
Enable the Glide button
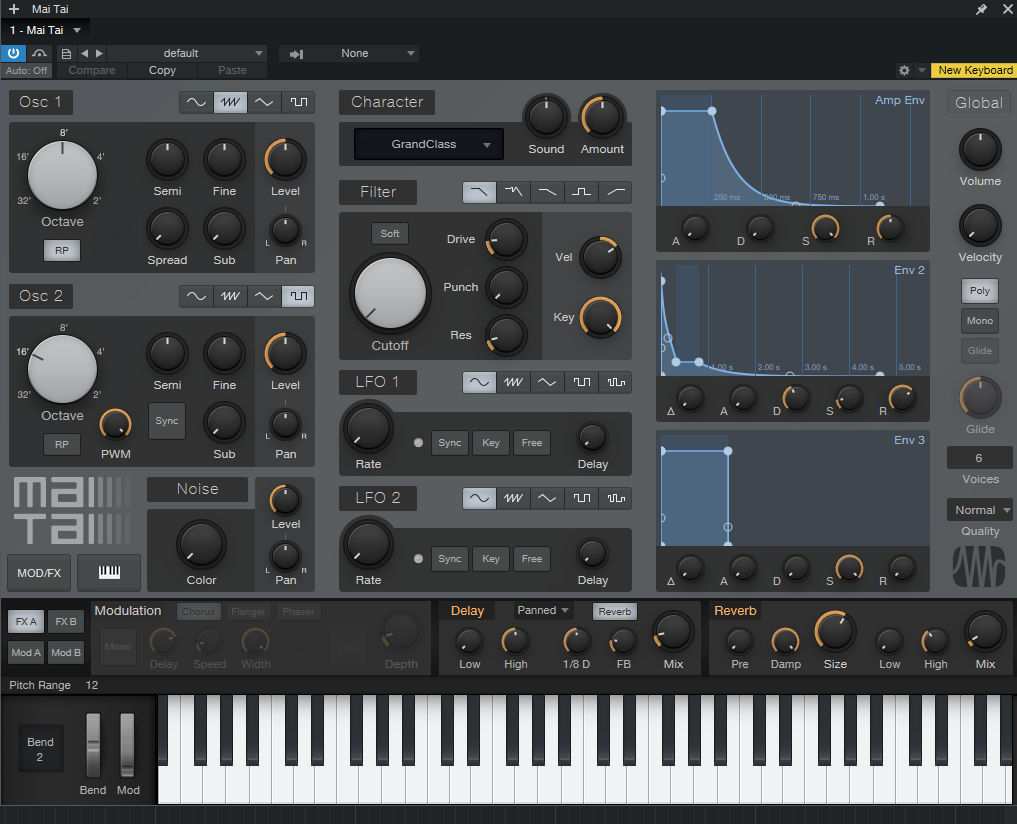click(979, 350)
